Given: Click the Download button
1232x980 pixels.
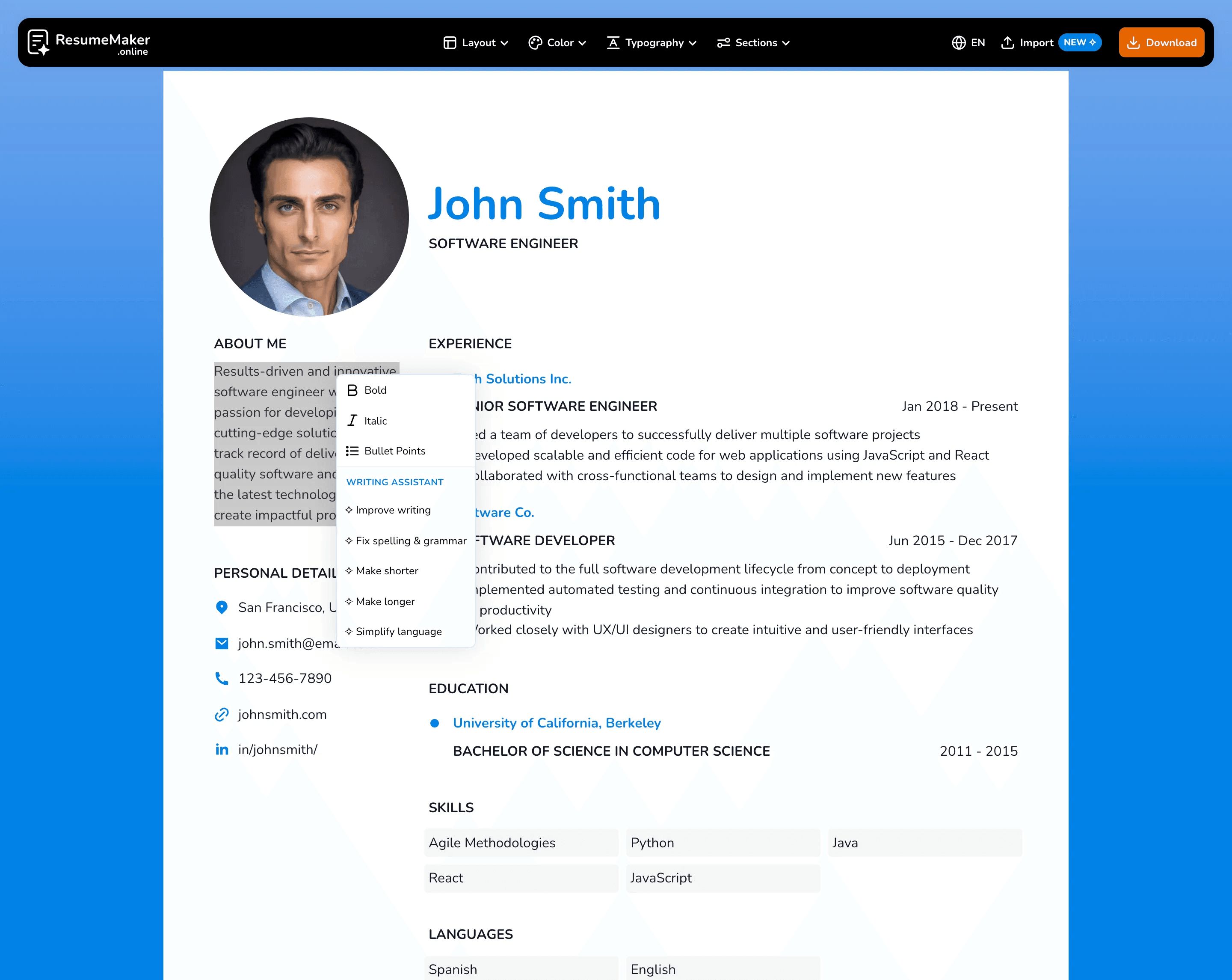Looking at the screenshot, I should 1161,42.
